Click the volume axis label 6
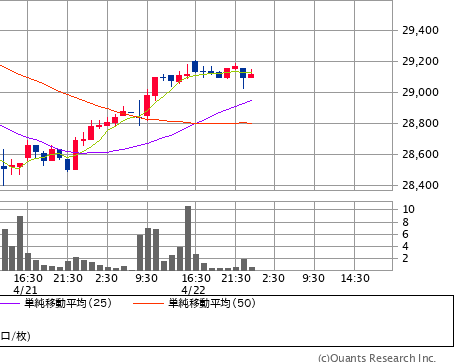Viewport: 456px width, 362px height. click(405, 234)
